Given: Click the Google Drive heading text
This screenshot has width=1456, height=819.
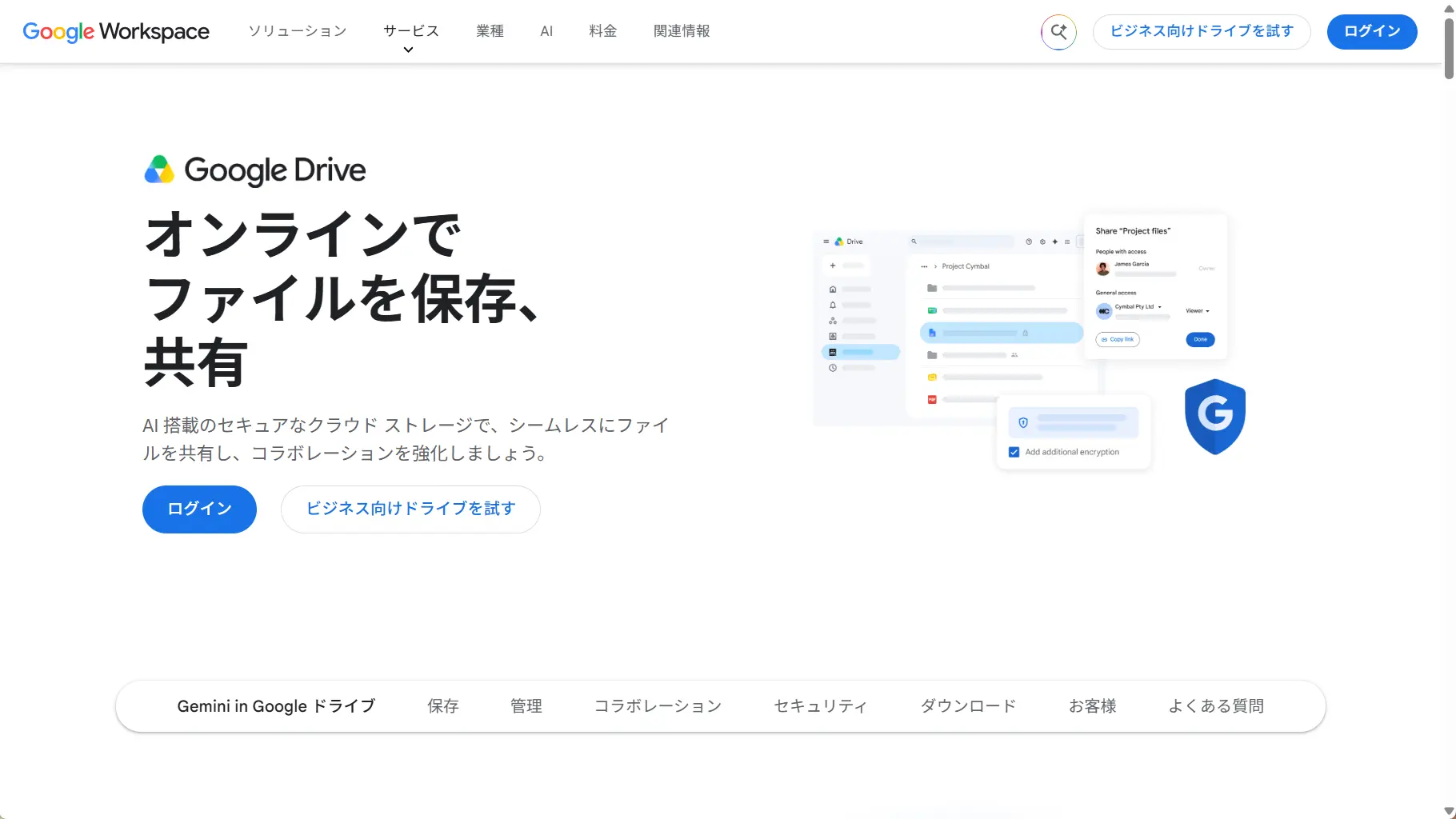Looking at the screenshot, I should click(x=275, y=170).
